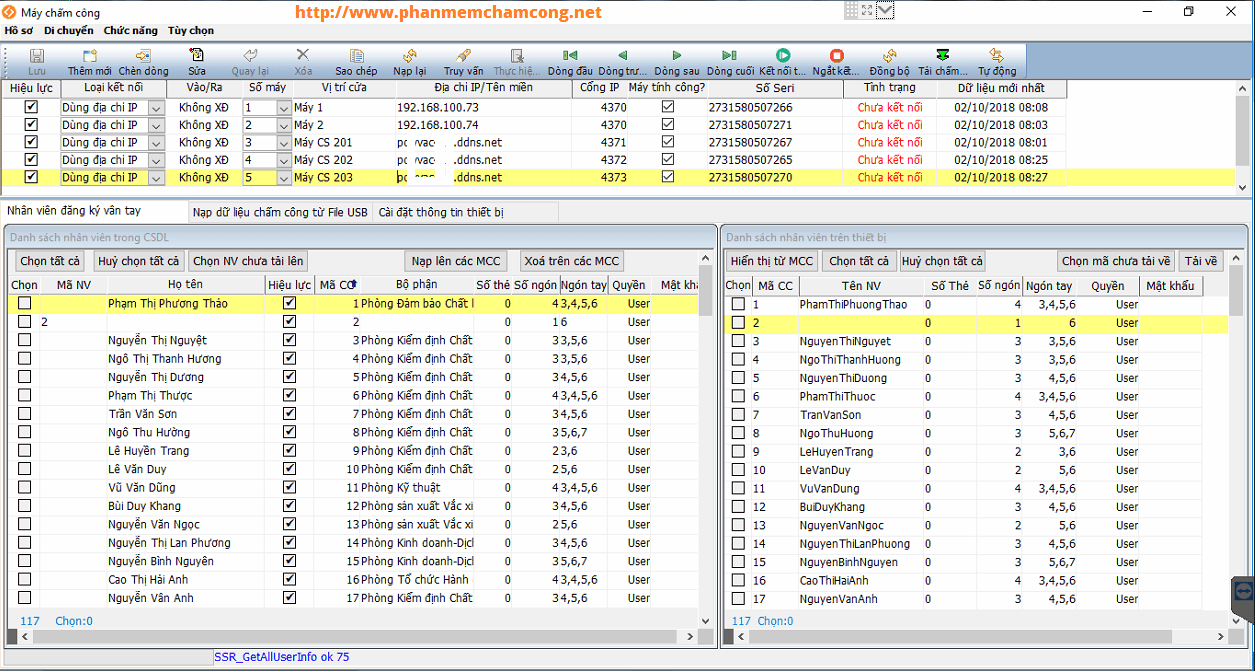Open Số máy dropdown for Máy CS 202

[284, 160]
